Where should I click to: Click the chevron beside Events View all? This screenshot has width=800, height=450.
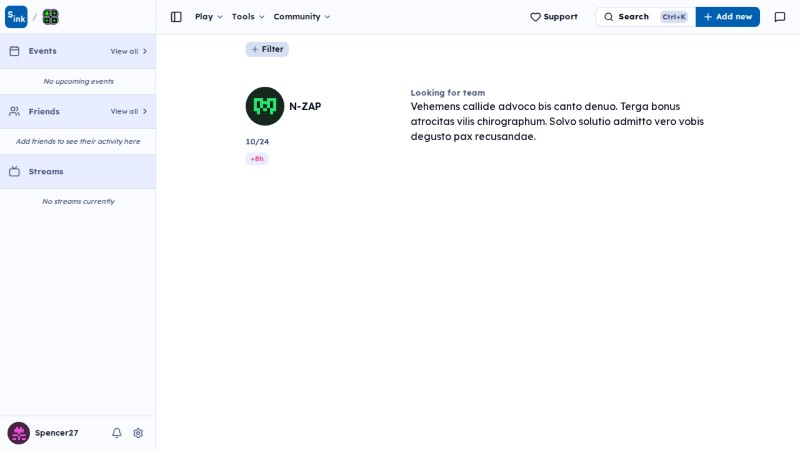pyautogui.click(x=145, y=51)
